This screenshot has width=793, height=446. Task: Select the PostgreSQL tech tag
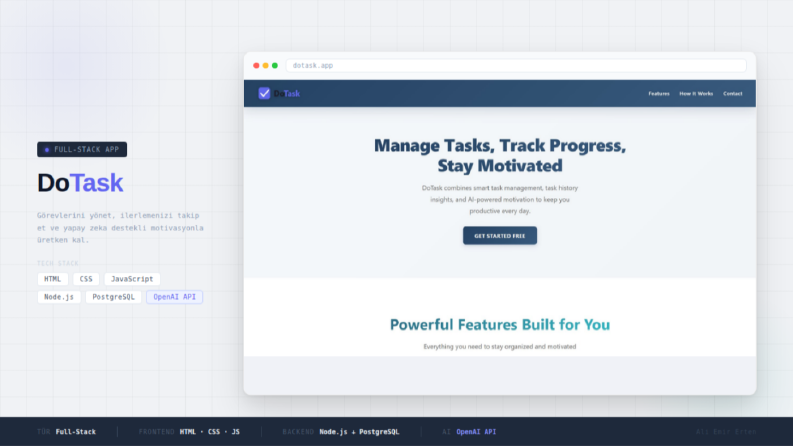point(113,297)
